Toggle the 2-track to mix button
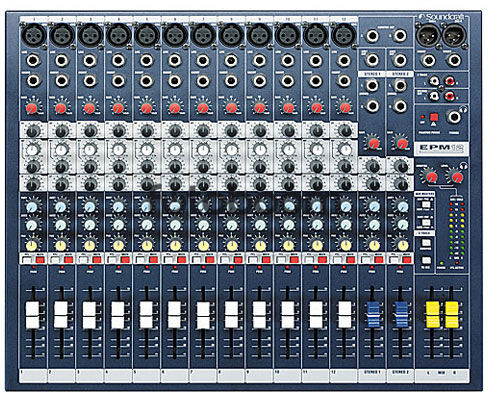The image size is (488, 398). tap(425, 260)
